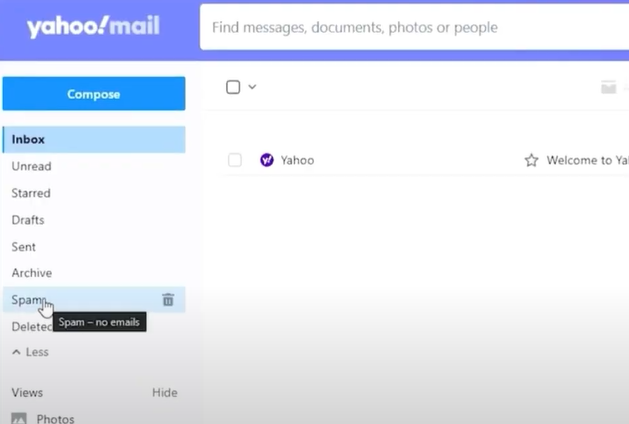
Task: Click the Yahoo sender avatar icon
Action: 267,160
